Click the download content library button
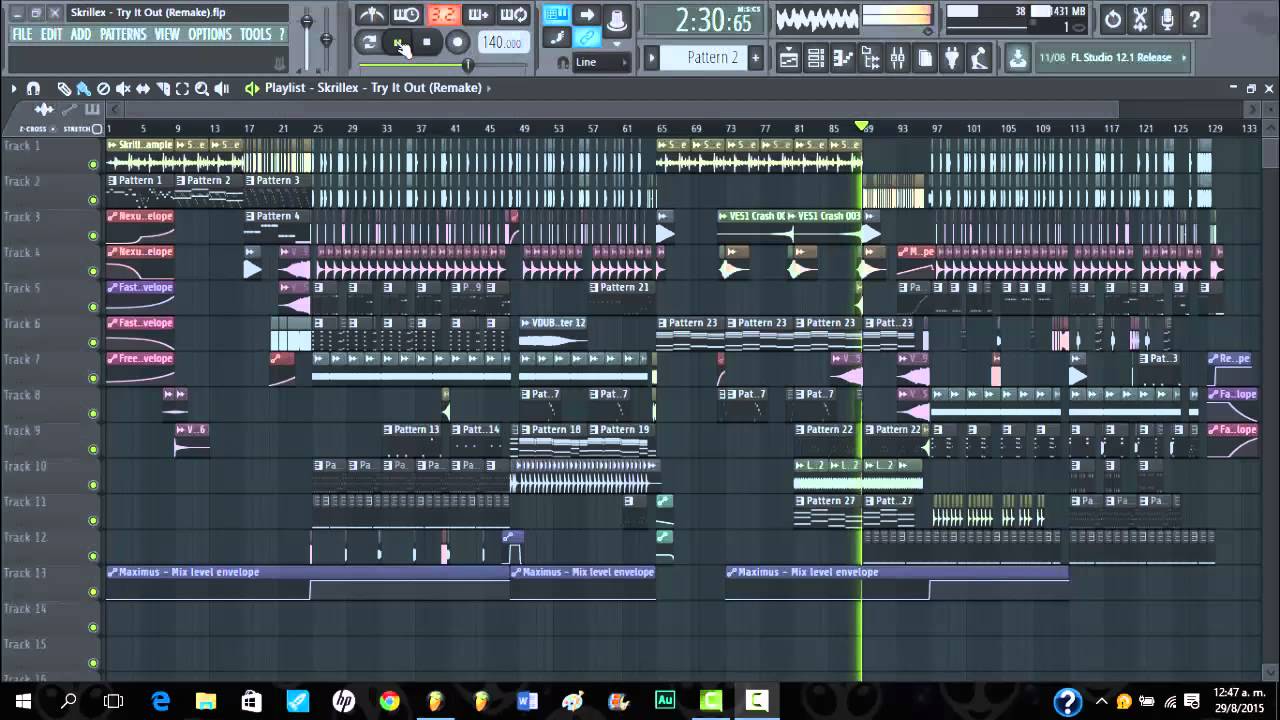Image resolution: width=1280 pixels, height=720 pixels. pos(1017,58)
